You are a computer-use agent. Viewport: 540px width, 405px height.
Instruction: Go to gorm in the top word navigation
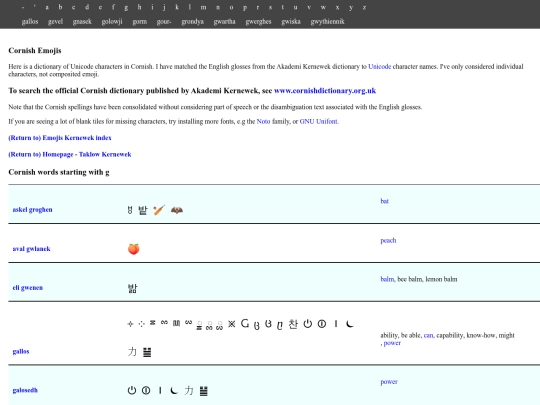(140, 22)
